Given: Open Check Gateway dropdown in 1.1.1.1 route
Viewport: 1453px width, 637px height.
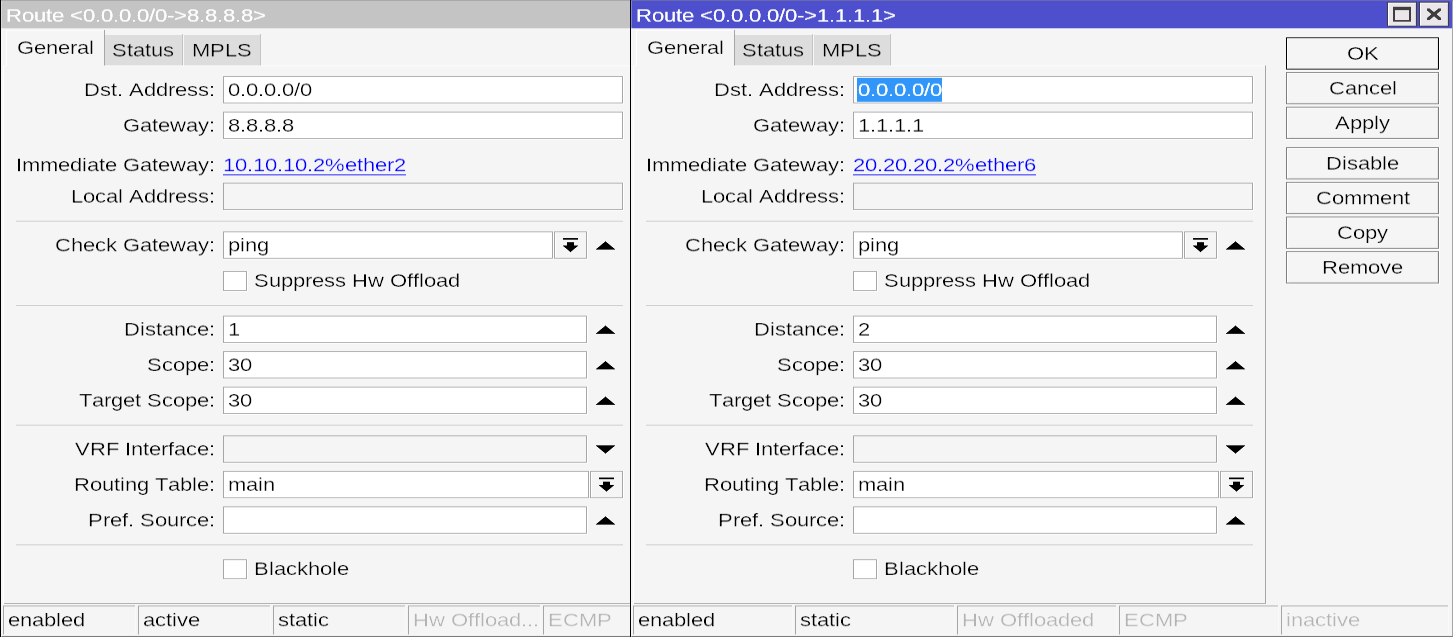Looking at the screenshot, I should pyautogui.click(x=1200, y=245).
